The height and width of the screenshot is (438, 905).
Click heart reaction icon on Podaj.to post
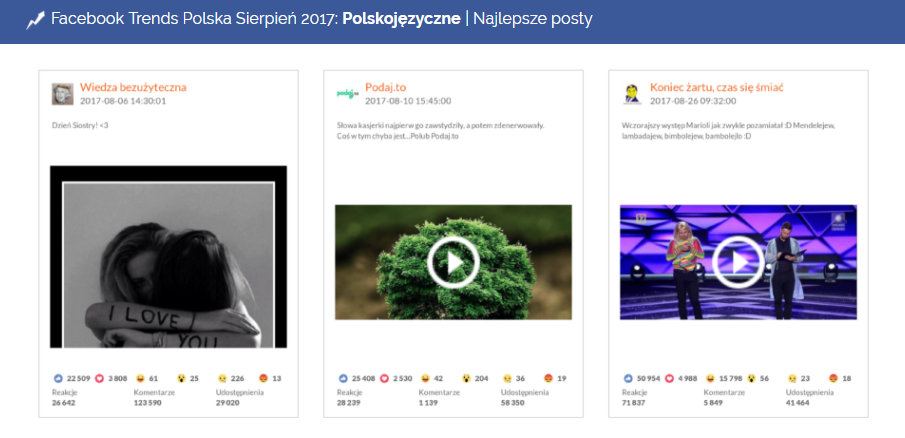coord(384,379)
